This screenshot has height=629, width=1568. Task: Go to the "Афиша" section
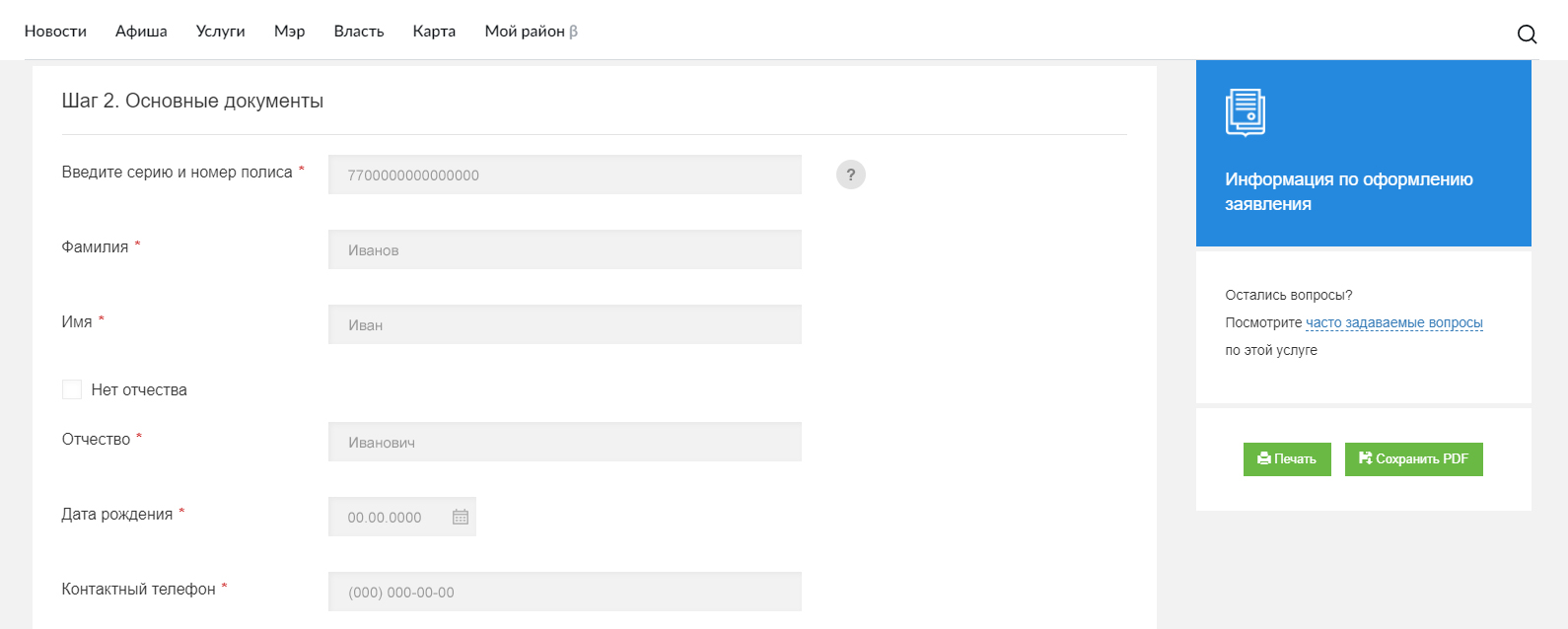pyautogui.click(x=141, y=32)
